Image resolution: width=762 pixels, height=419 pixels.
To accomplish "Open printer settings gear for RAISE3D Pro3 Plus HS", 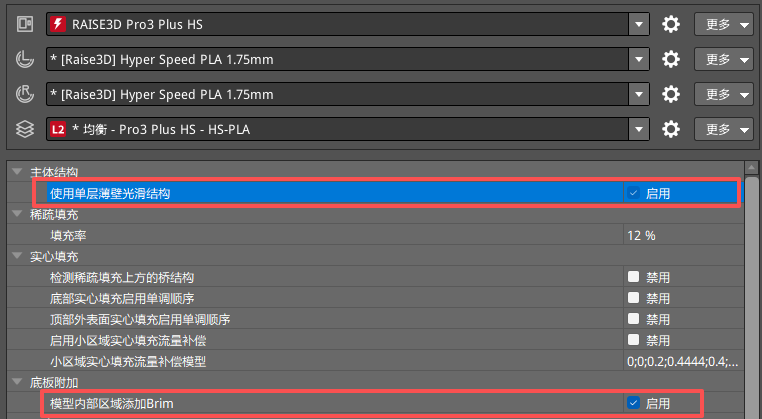I will 671,24.
